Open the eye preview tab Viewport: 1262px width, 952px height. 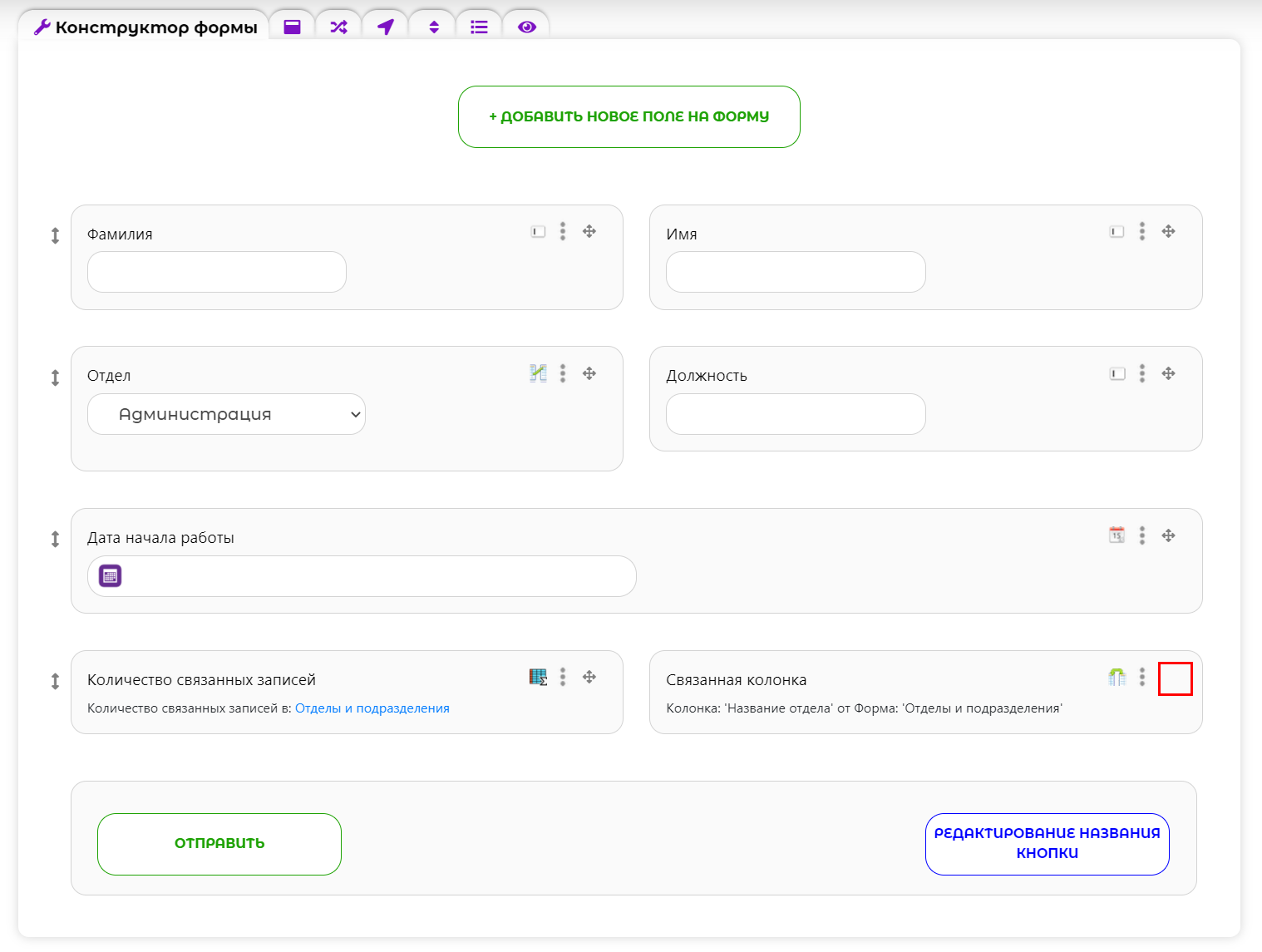click(x=526, y=27)
